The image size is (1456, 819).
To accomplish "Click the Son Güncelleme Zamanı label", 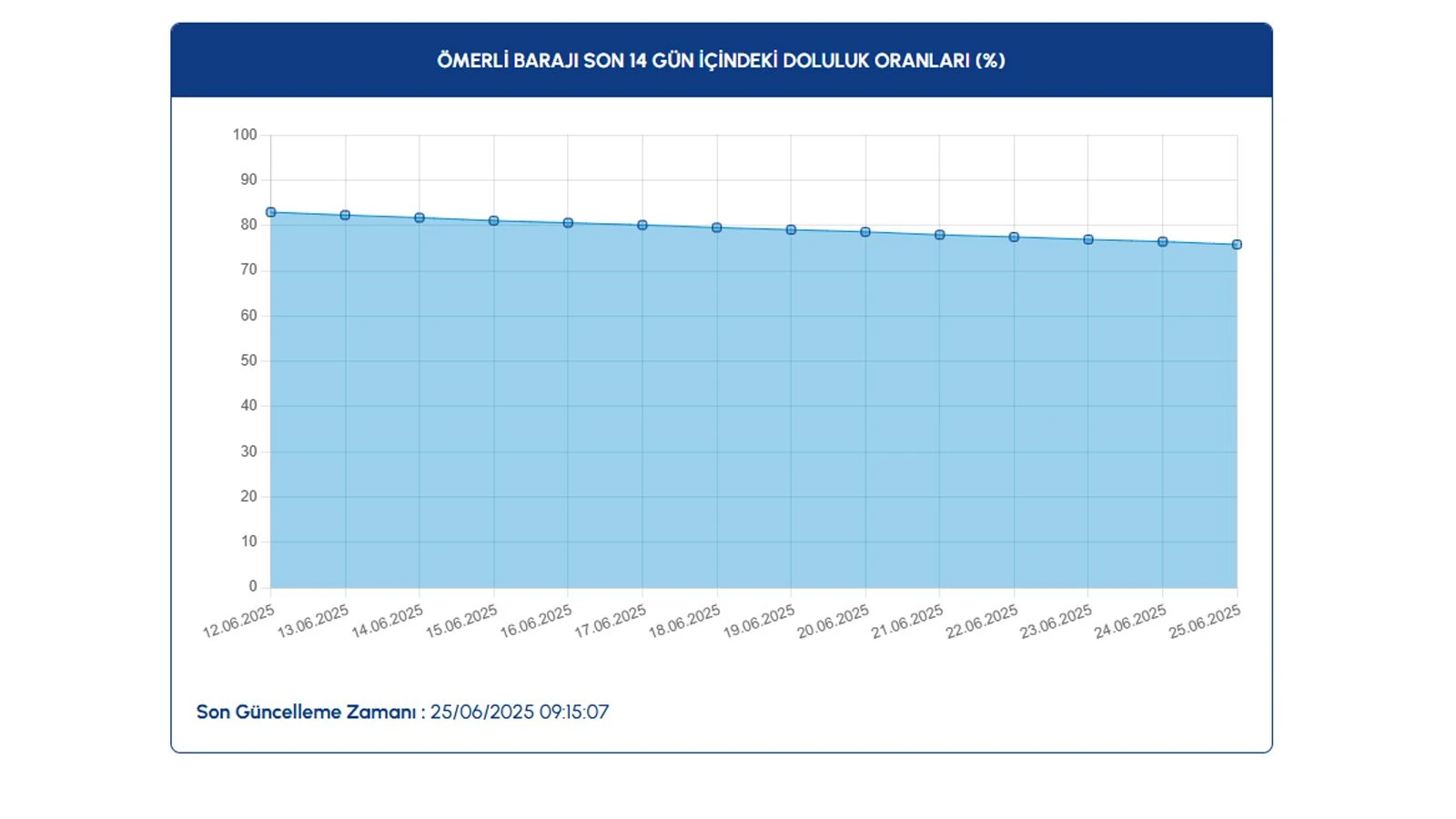I will [x=306, y=712].
